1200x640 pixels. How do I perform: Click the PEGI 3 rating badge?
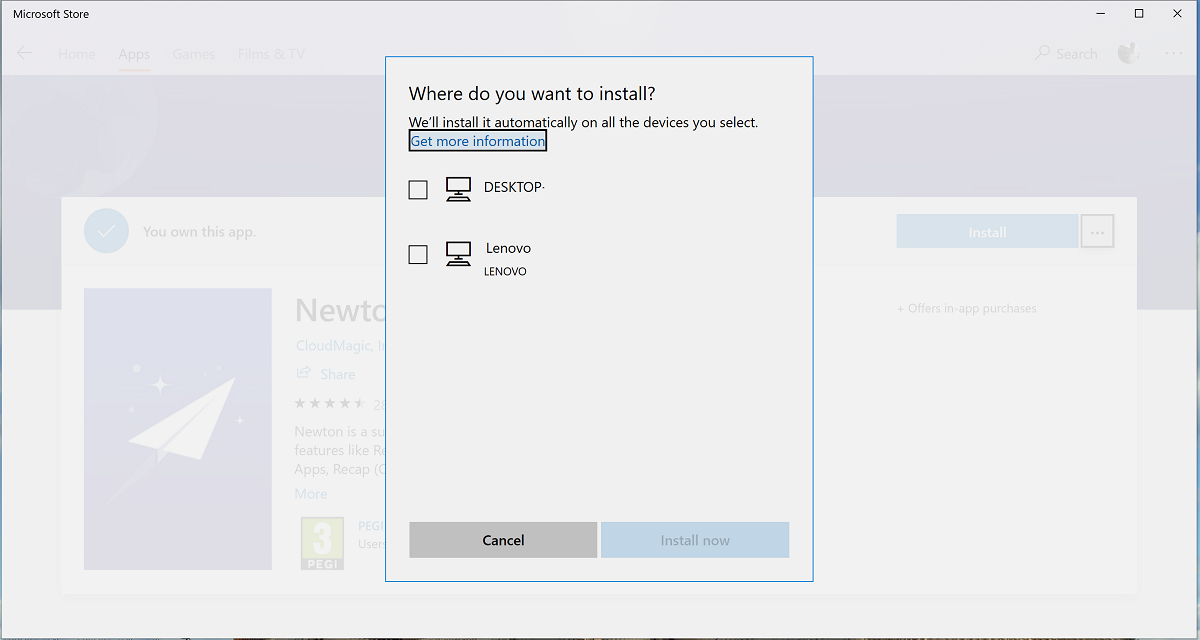[322, 543]
